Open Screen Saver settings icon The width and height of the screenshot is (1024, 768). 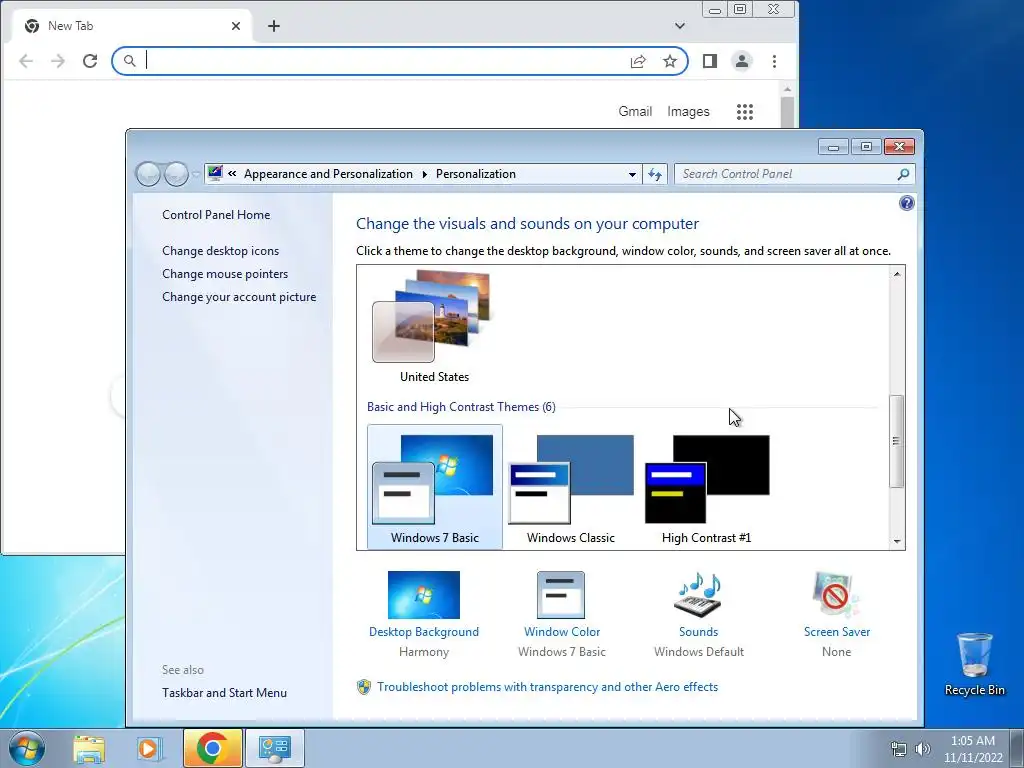click(836, 595)
